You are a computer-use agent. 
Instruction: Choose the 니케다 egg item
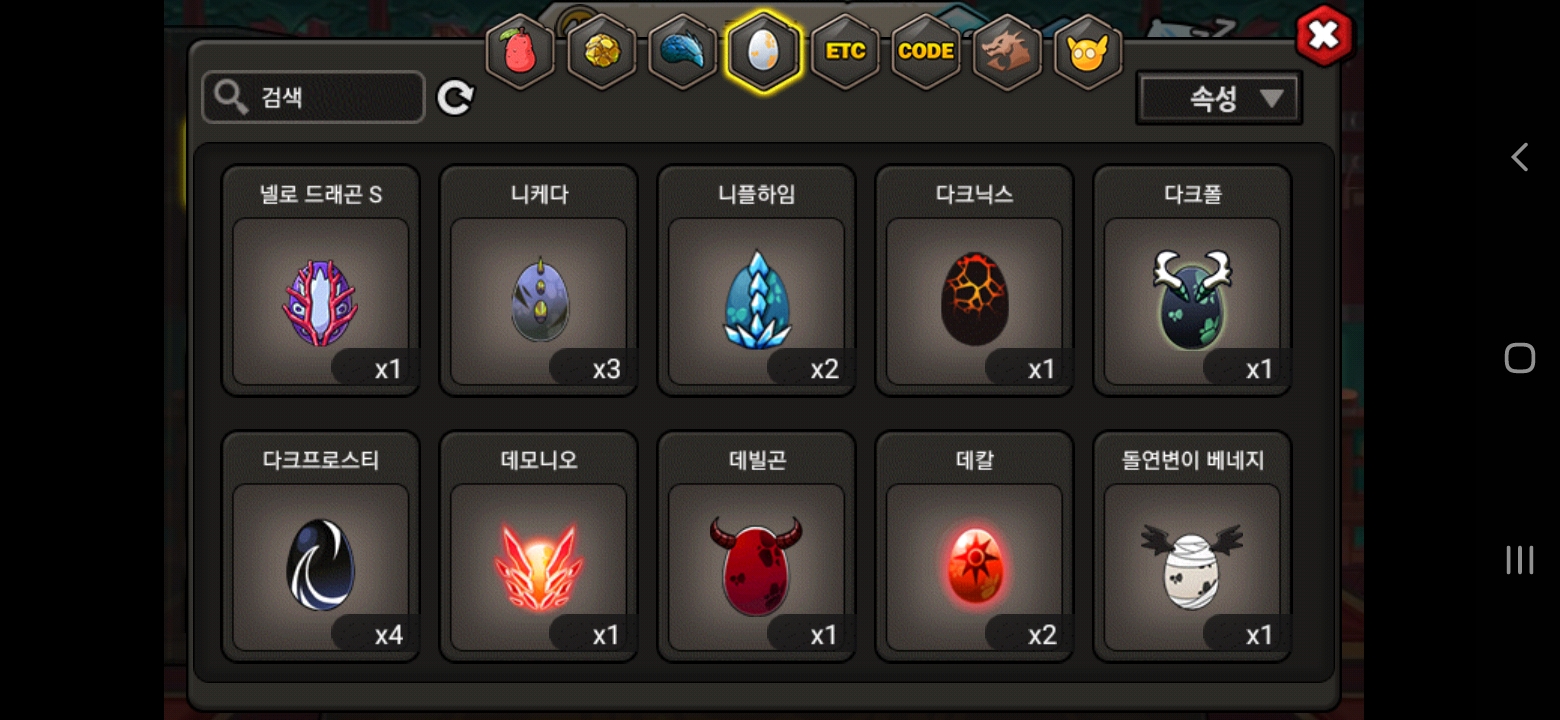pos(539,281)
